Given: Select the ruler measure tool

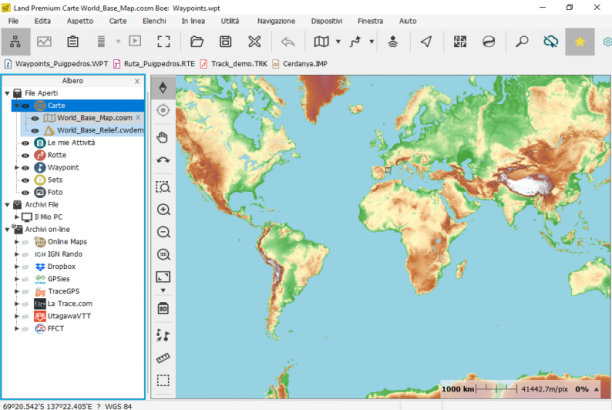Looking at the screenshot, I should [163, 358].
